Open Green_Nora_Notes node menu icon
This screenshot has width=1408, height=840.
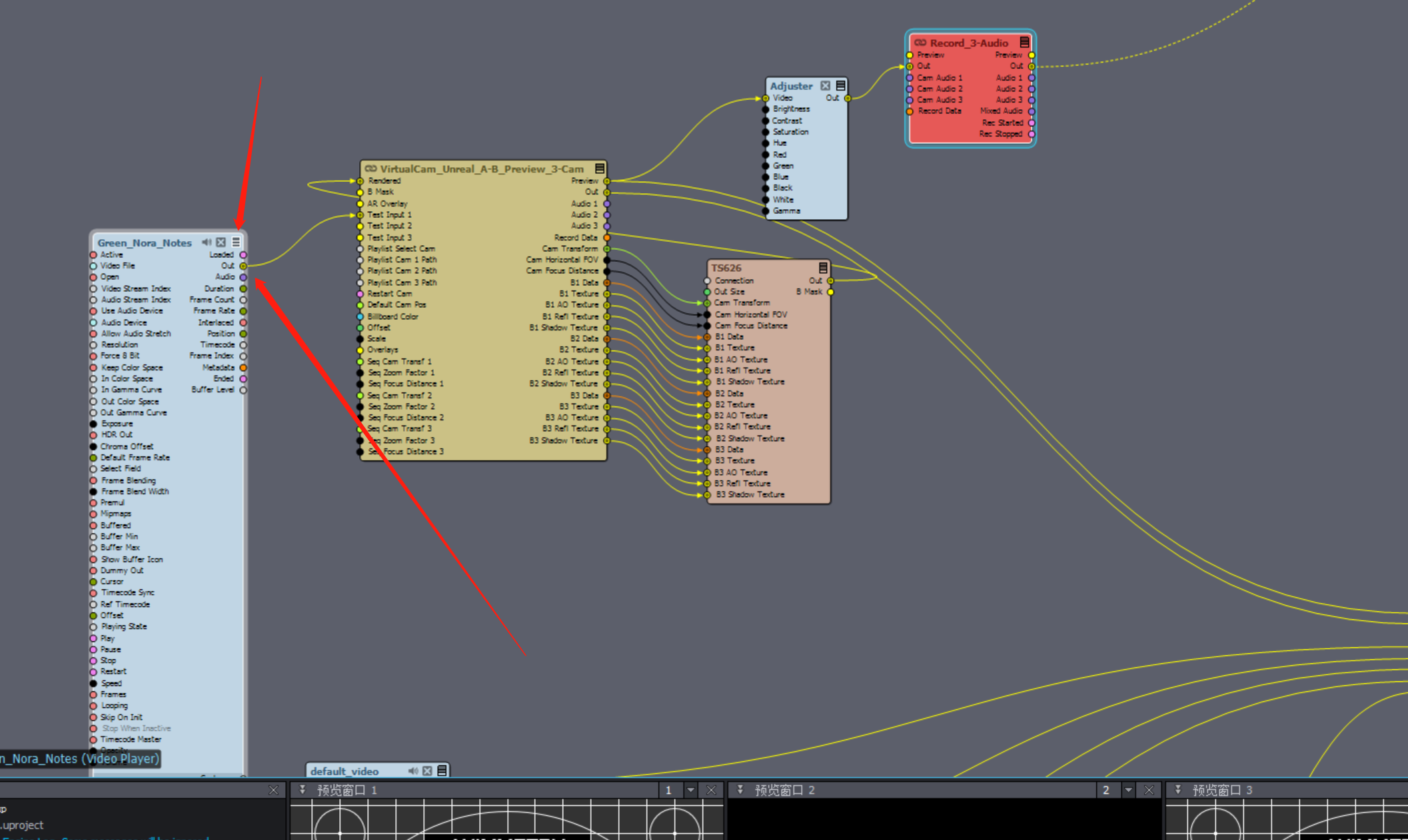point(236,242)
